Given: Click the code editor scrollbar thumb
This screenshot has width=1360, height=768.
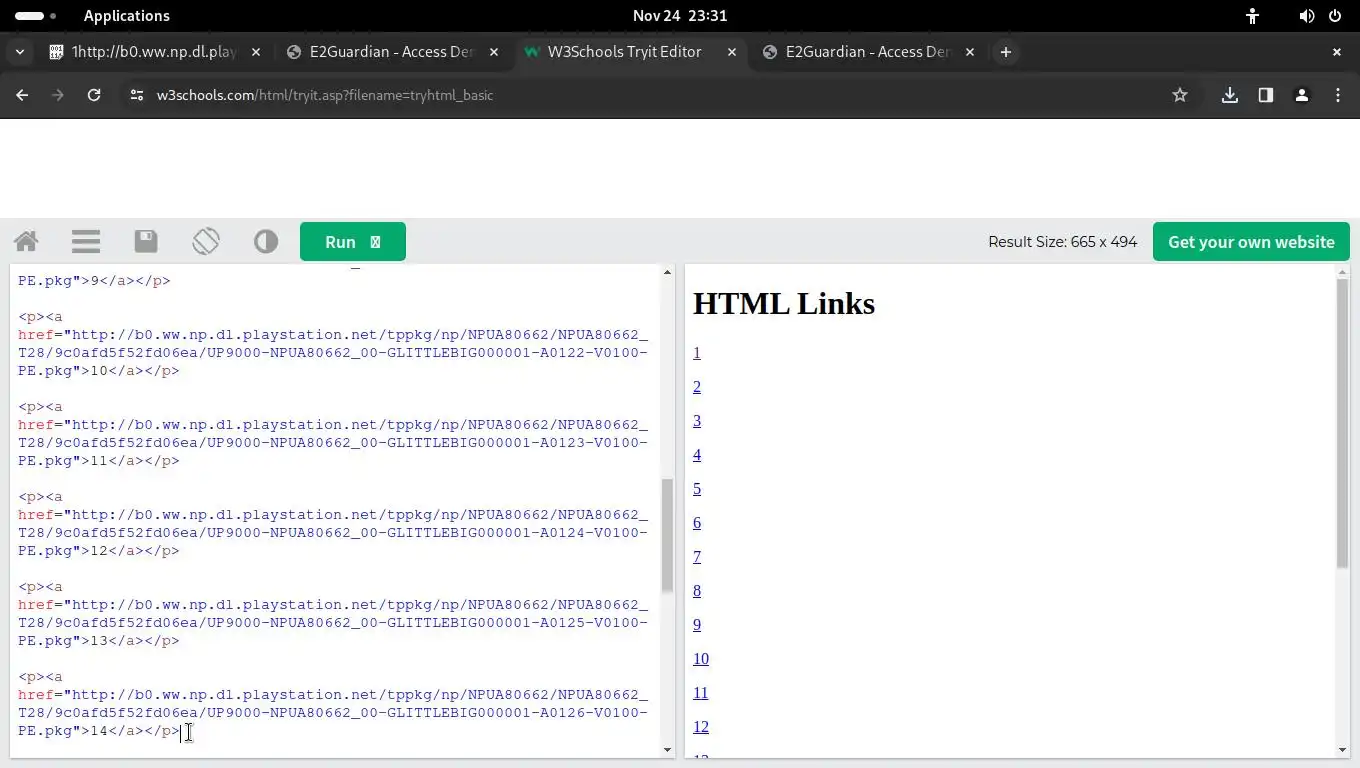Looking at the screenshot, I should [x=667, y=535].
